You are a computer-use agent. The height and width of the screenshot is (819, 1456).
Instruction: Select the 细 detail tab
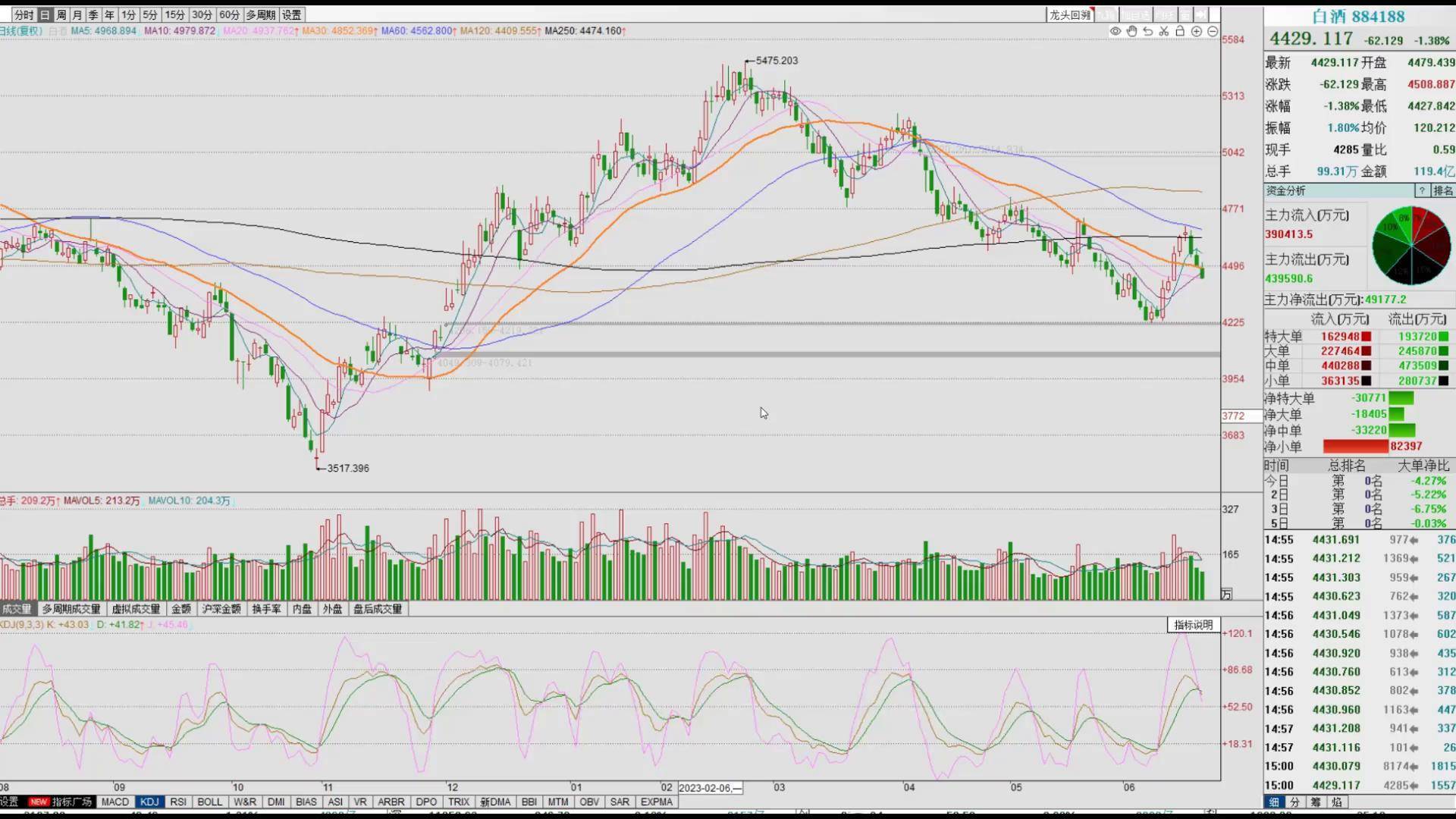coord(1274,802)
